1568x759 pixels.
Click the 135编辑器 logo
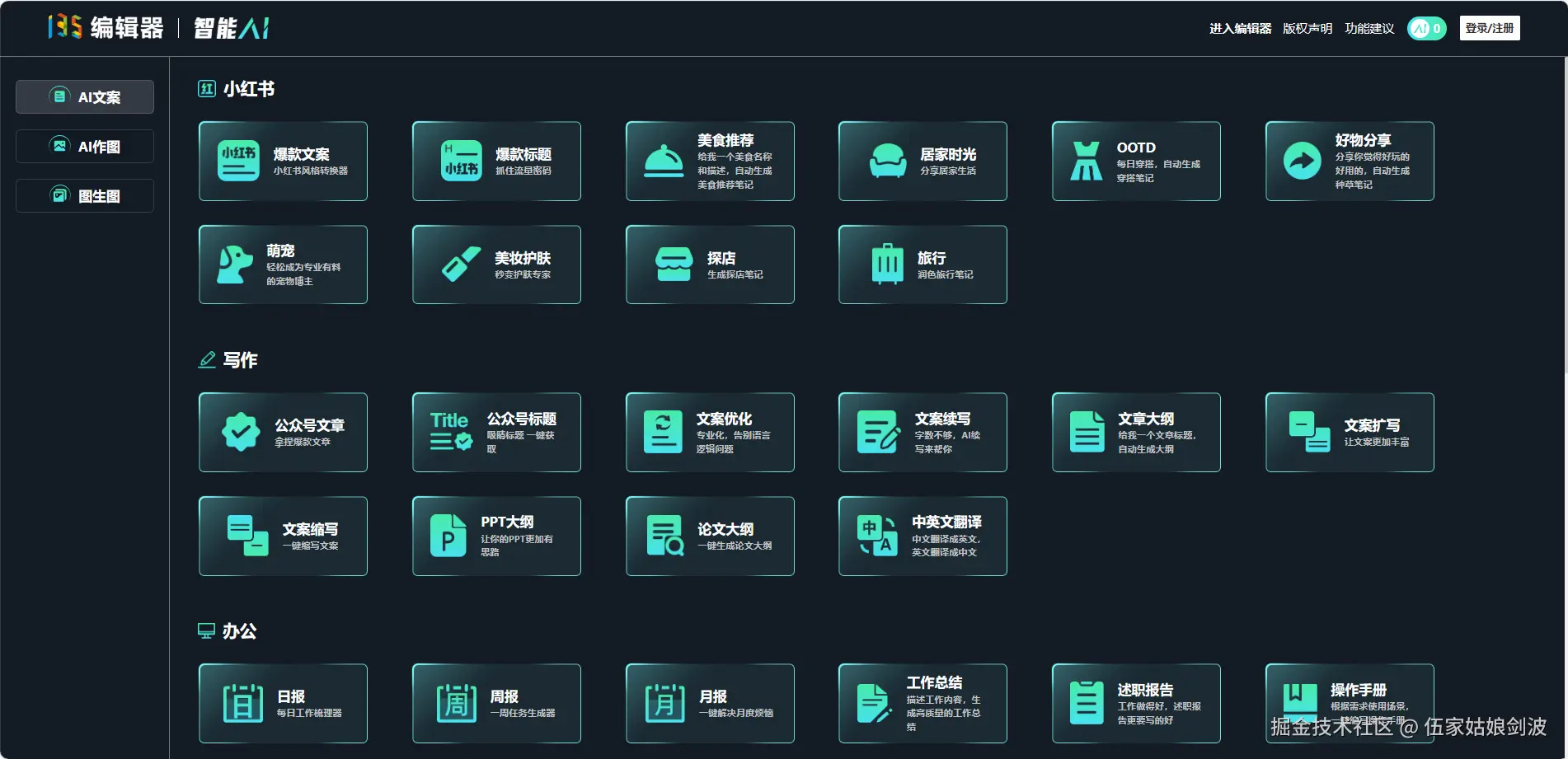tap(106, 27)
